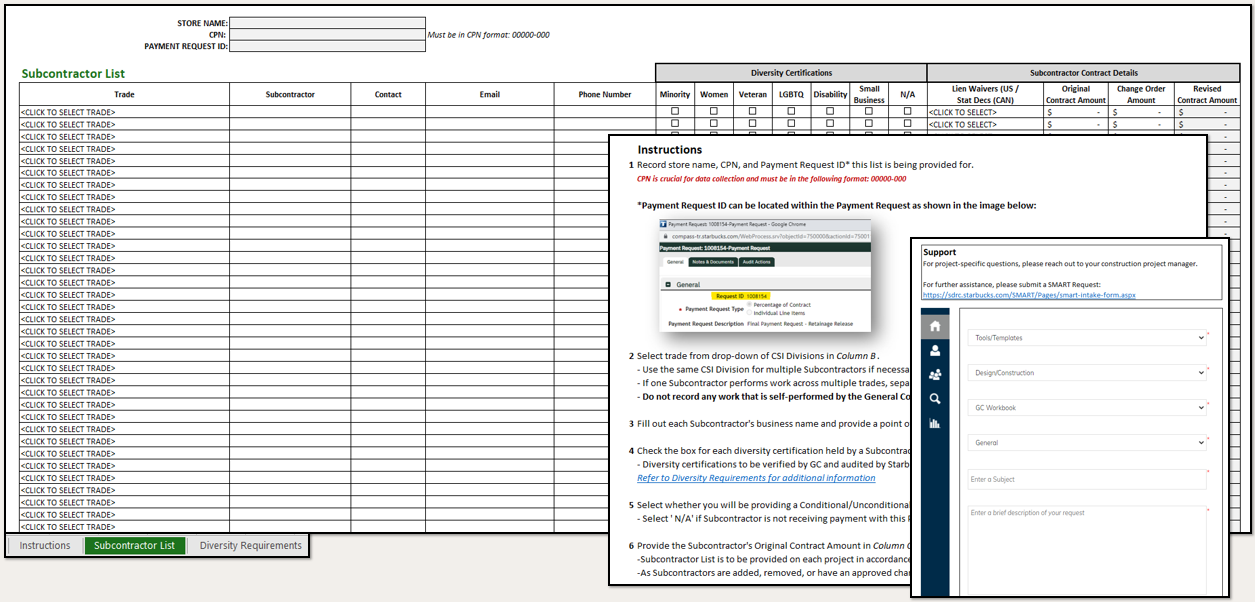The image size is (1255, 602).
Task: Click the single user profile sidebar icon
Action: click(x=935, y=351)
